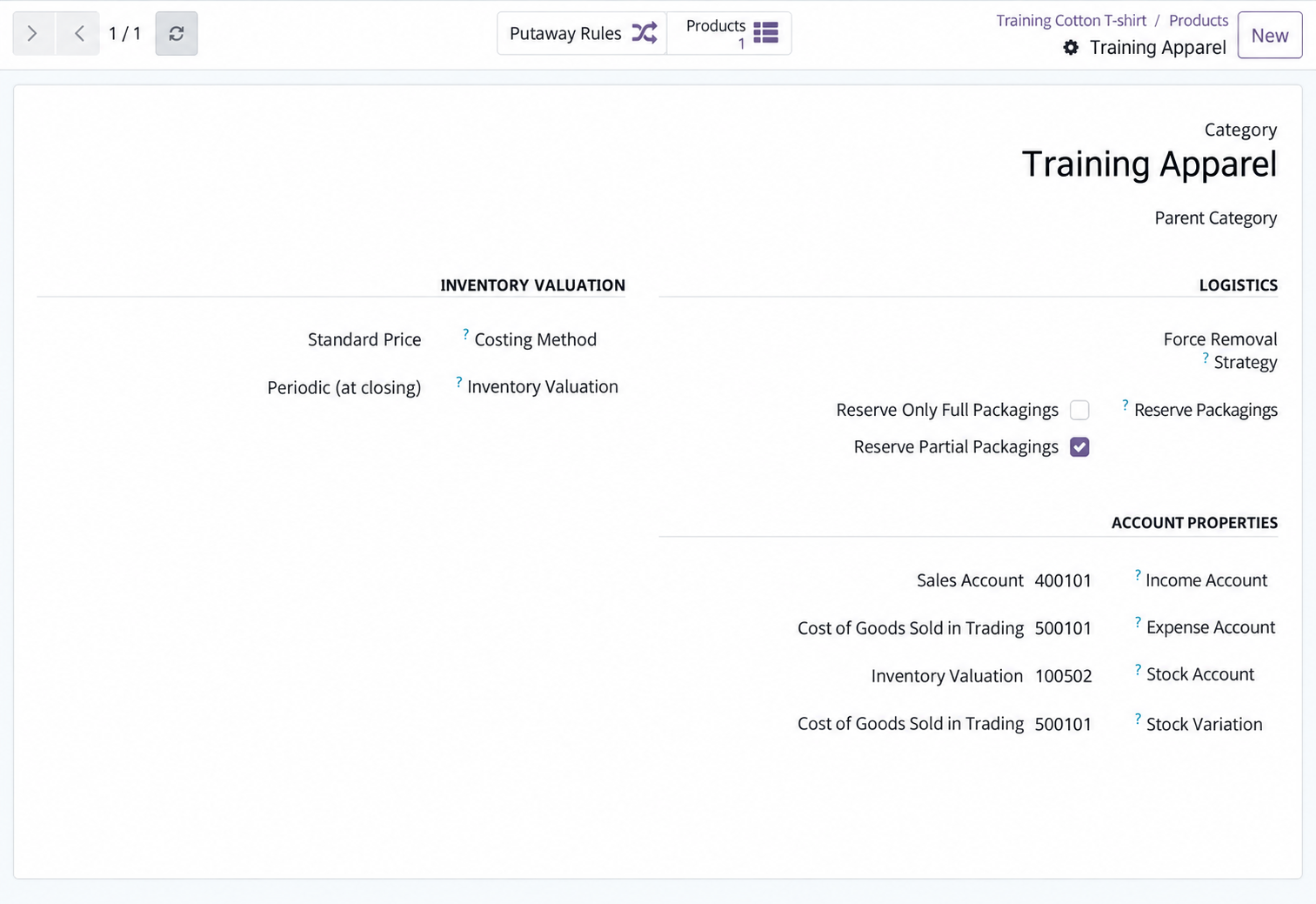Click the gear actions icon

coord(1071,48)
